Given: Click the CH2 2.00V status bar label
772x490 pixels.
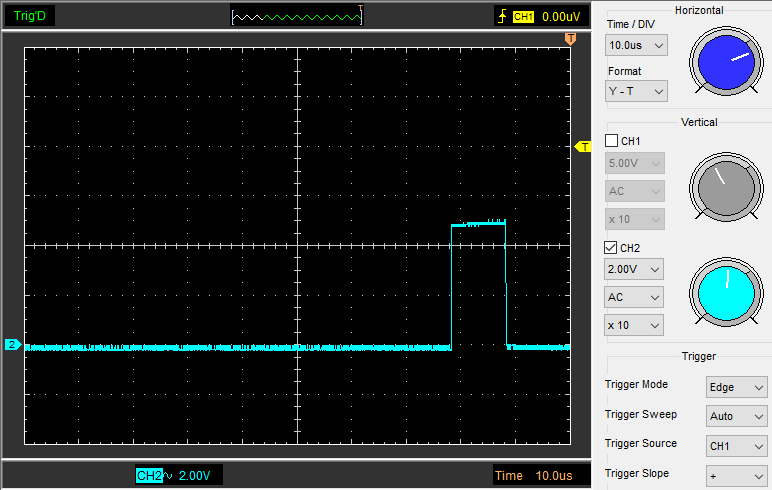Looking at the screenshot, I should click(x=179, y=475).
